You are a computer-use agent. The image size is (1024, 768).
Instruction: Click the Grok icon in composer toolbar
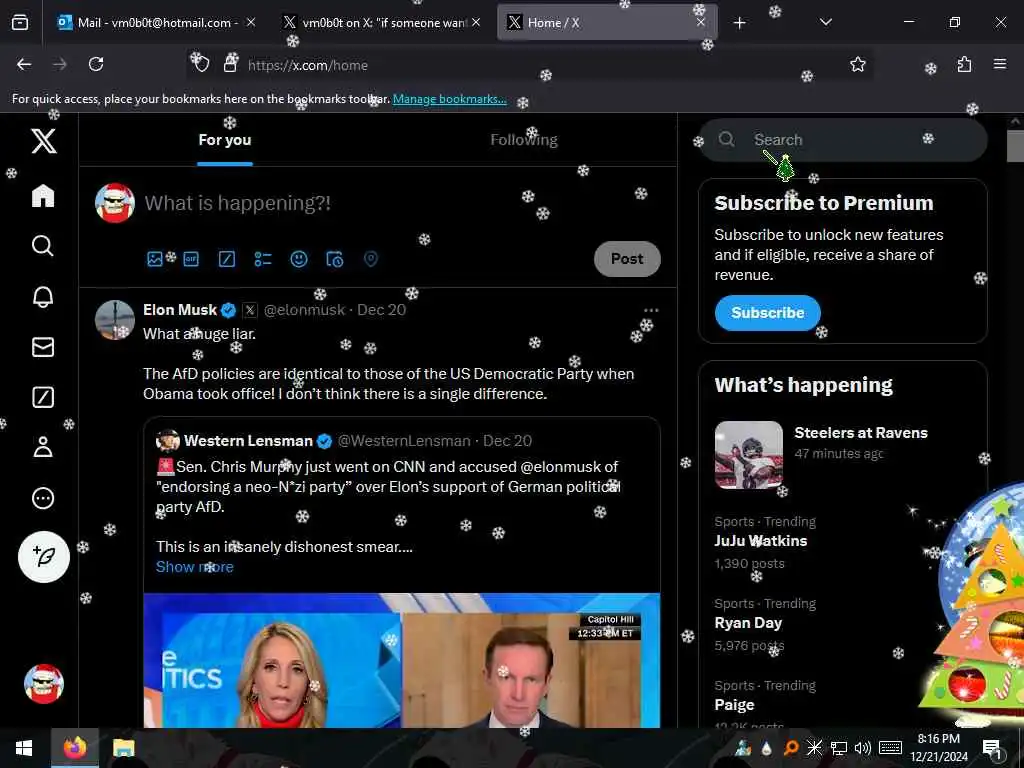(x=227, y=259)
